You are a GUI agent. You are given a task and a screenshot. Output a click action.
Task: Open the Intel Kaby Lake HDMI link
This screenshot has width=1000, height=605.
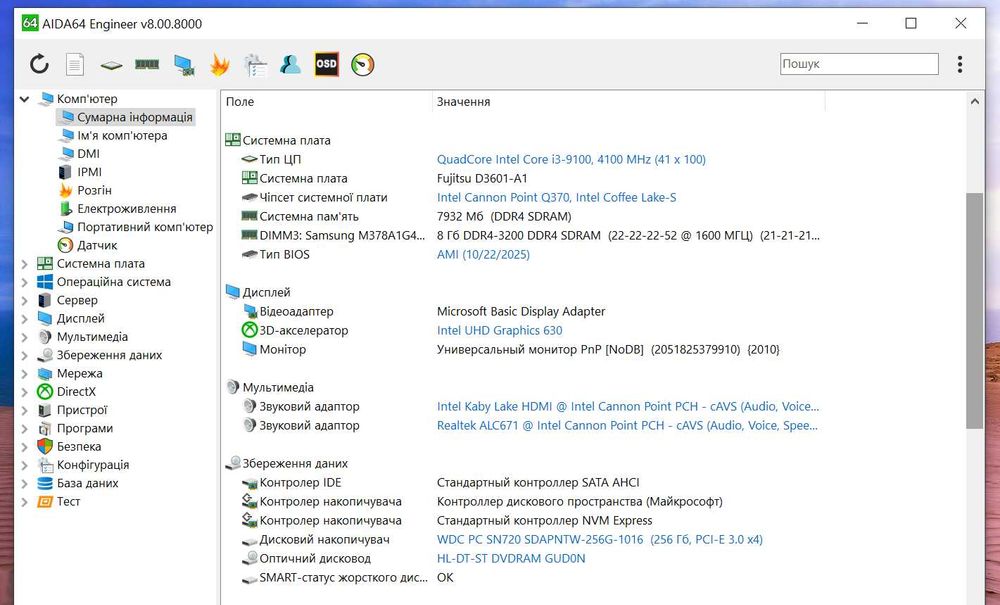pyautogui.click(x=628, y=406)
